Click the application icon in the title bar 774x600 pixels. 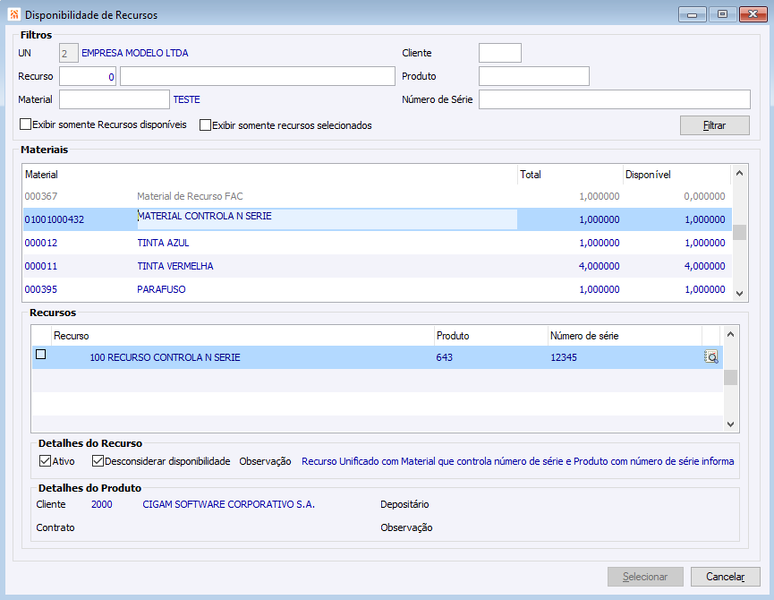(14, 15)
